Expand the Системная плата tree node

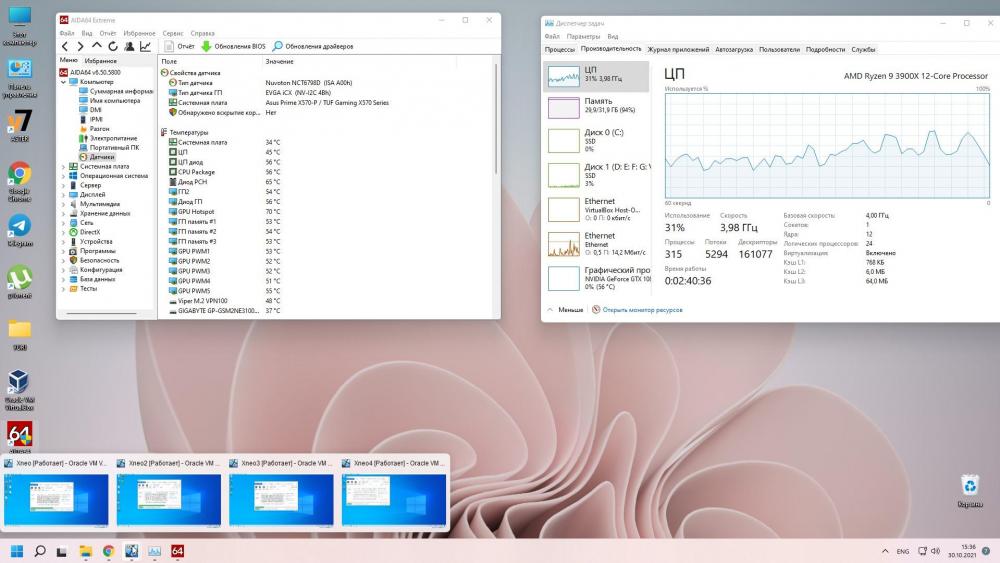[x=63, y=166]
